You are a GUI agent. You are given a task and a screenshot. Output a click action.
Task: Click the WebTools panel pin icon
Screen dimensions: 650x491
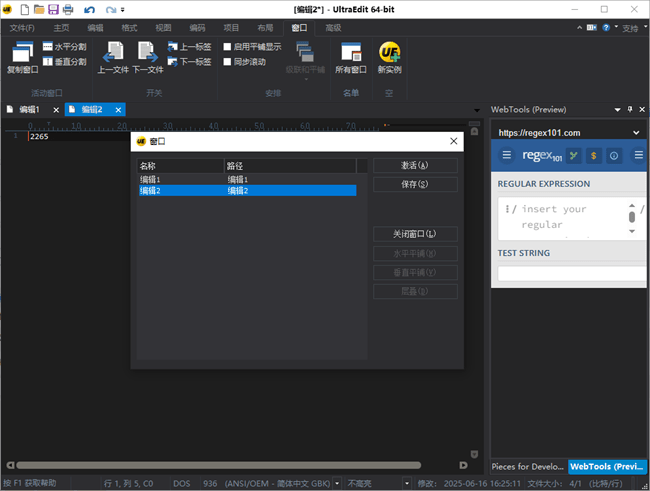click(630, 109)
